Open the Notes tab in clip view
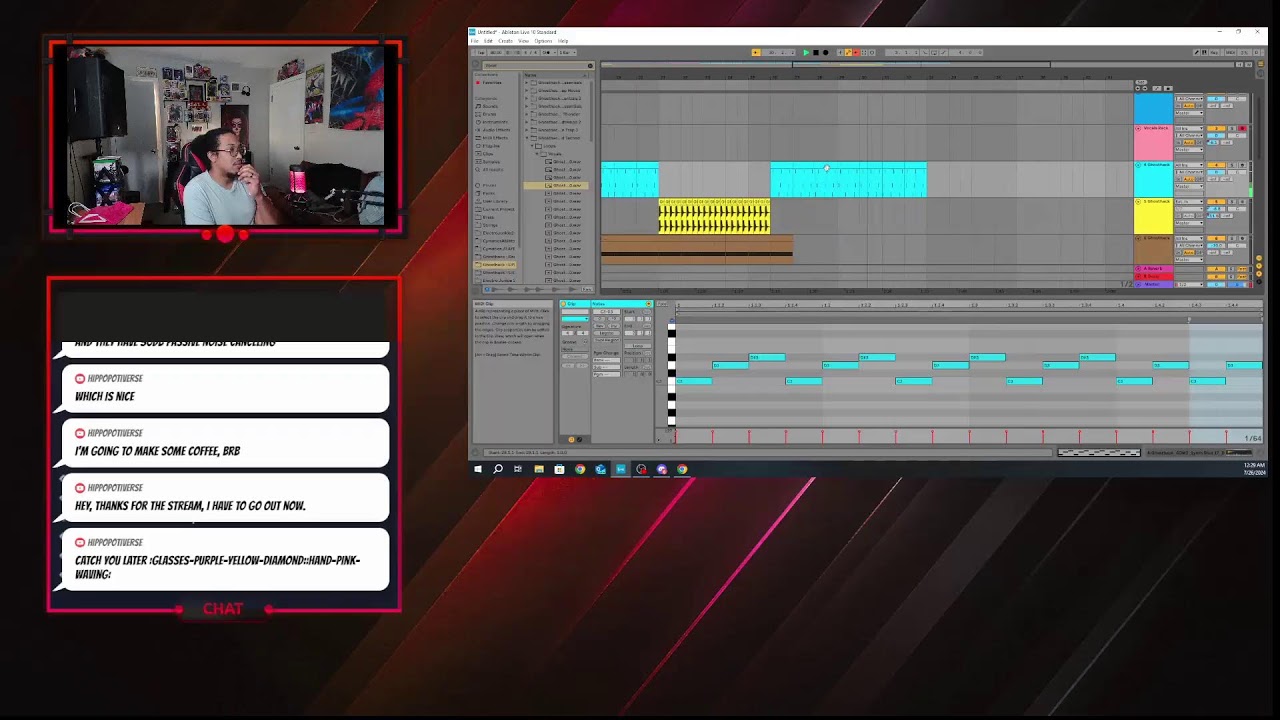The image size is (1280, 720). 620,304
